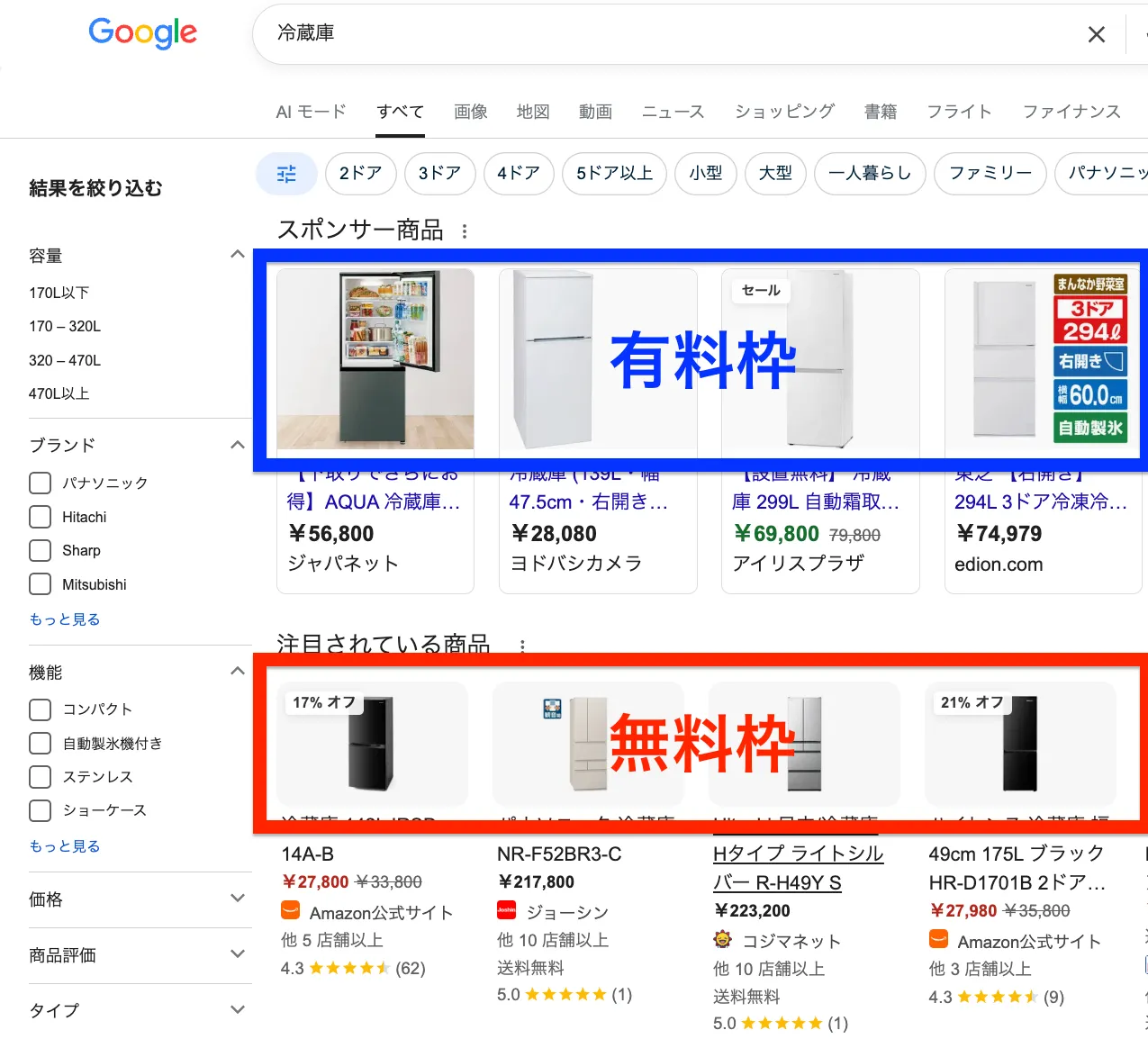Image resolution: width=1148 pixels, height=1039 pixels.
Task: Select the 4ドア filter chip
Action: tap(520, 173)
